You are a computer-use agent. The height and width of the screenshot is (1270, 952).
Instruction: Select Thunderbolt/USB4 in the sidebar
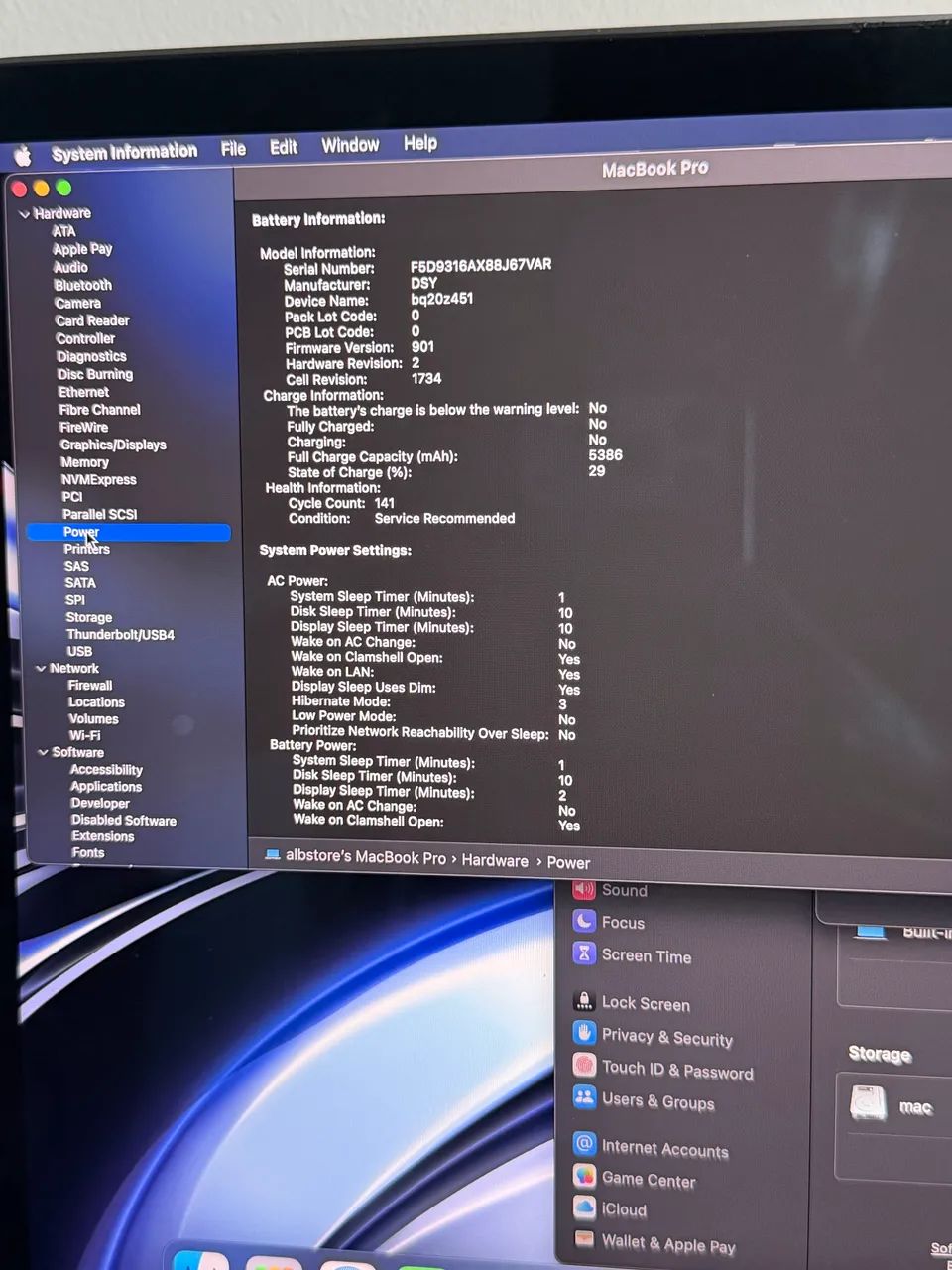point(120,634)
